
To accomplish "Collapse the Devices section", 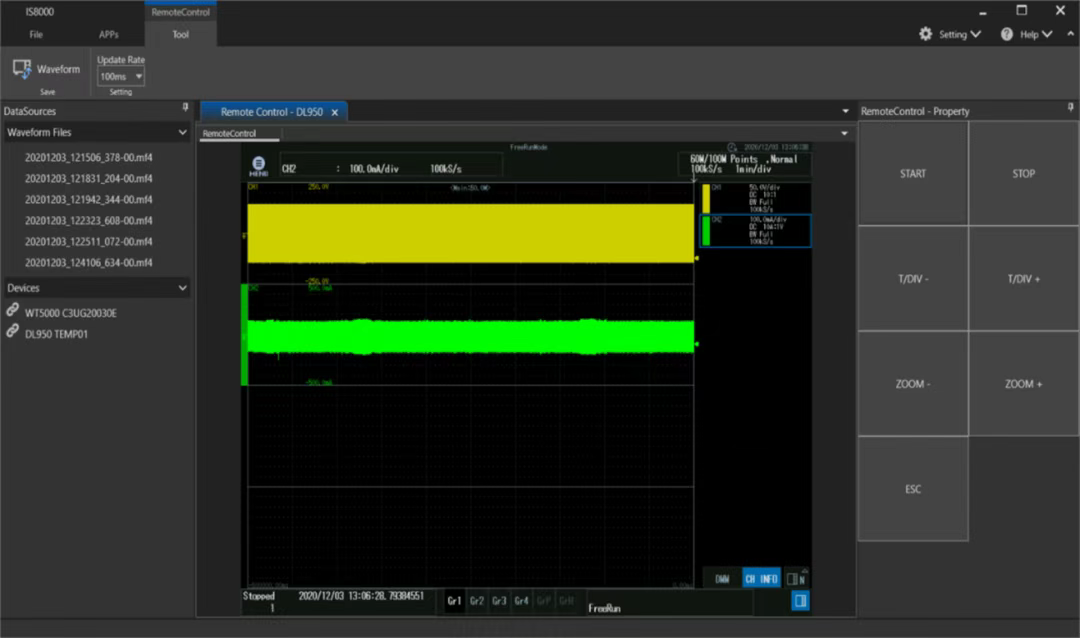I will click(183, 288).
